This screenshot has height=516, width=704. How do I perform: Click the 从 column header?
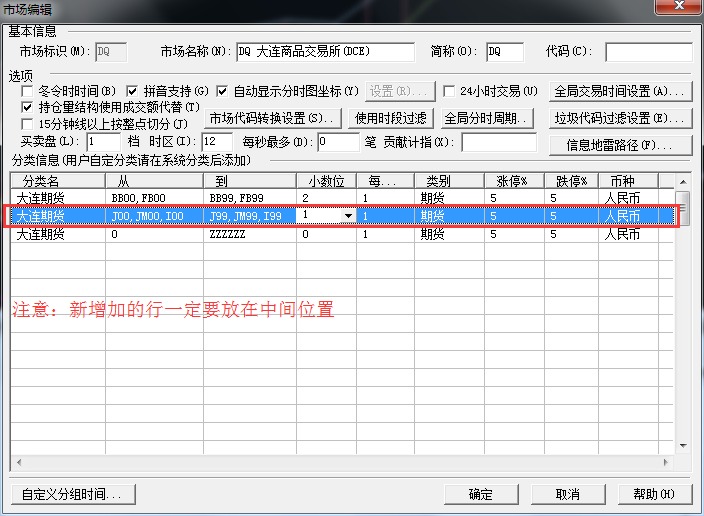coord(154,181)
